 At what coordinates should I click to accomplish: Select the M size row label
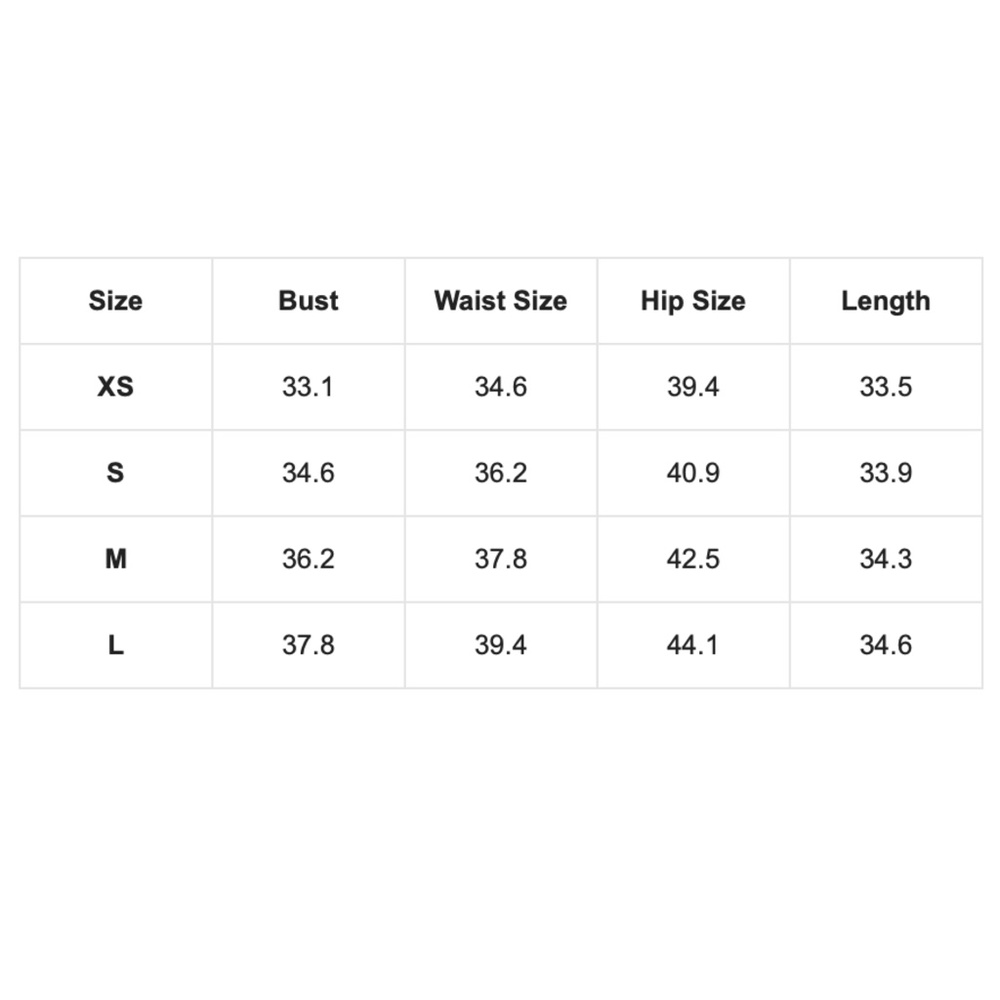pyautogui.click(x=115, y=559)
